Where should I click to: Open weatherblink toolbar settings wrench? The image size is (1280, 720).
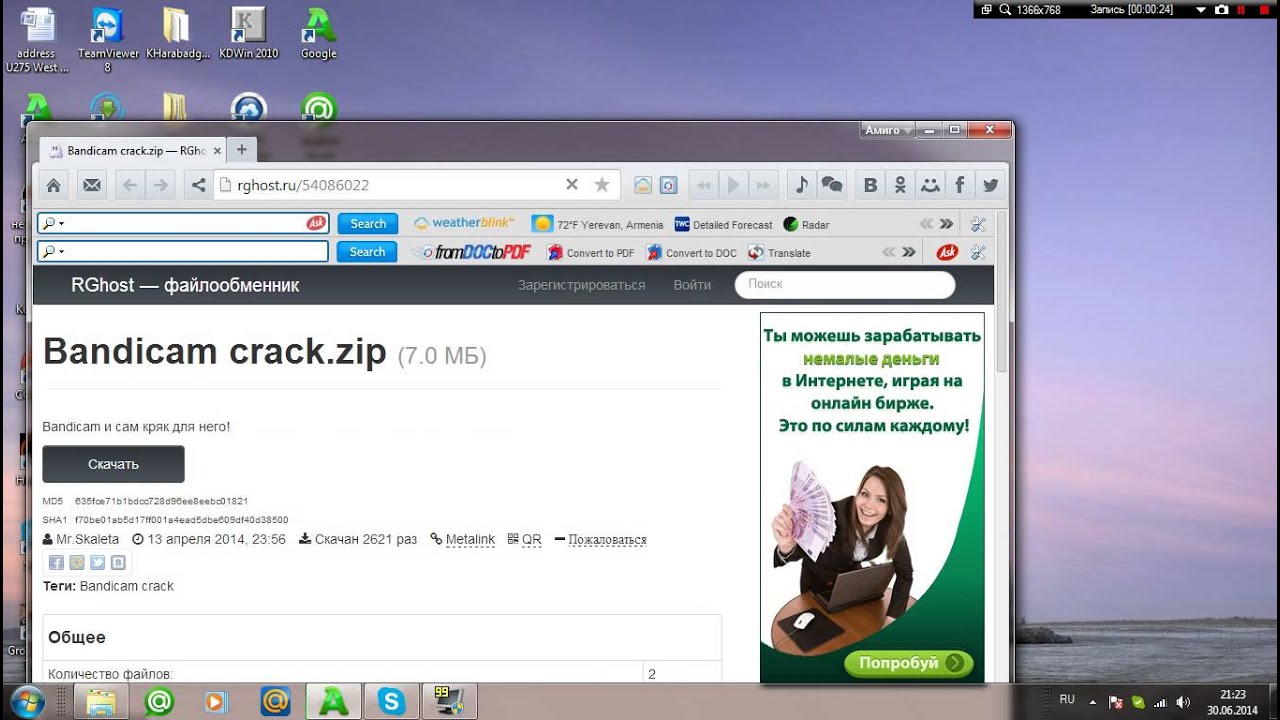(x=978, y=224)
